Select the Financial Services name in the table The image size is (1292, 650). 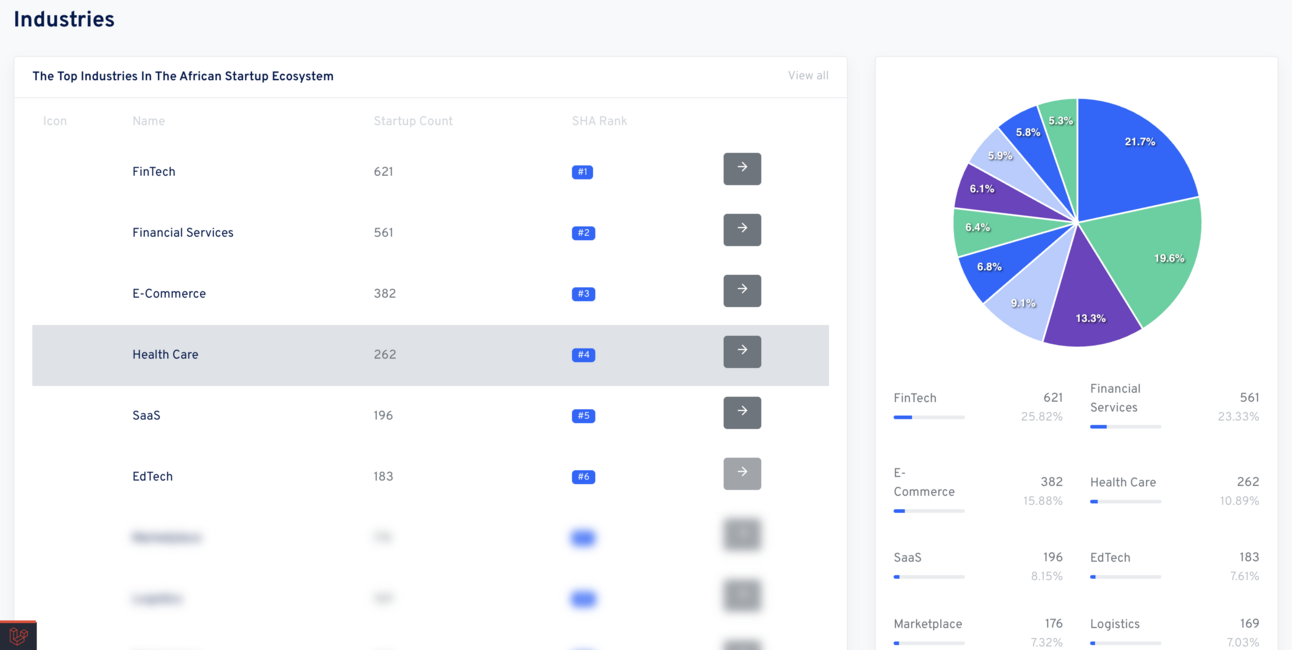point(183,233)
